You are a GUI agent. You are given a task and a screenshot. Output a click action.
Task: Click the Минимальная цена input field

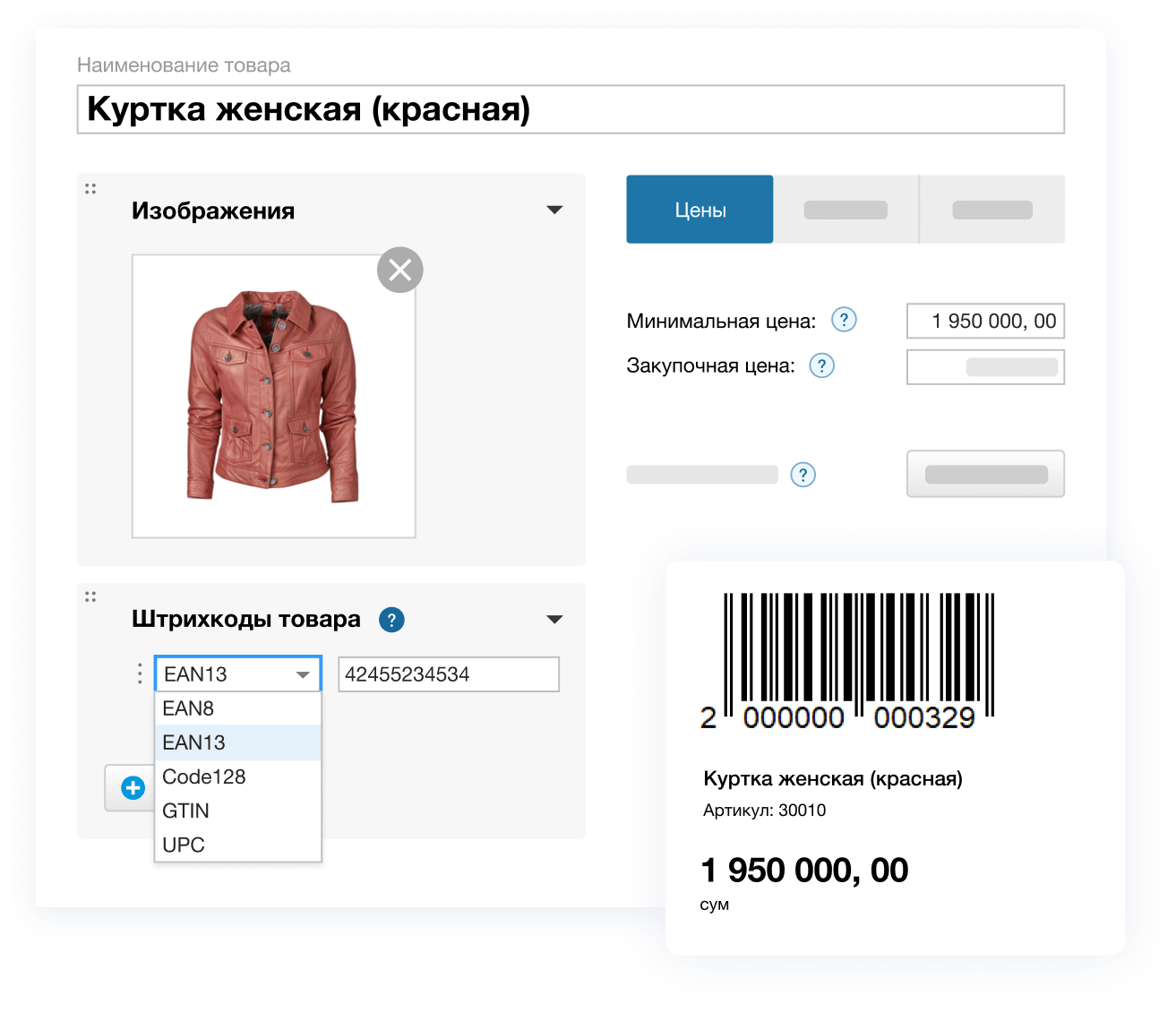985,321
